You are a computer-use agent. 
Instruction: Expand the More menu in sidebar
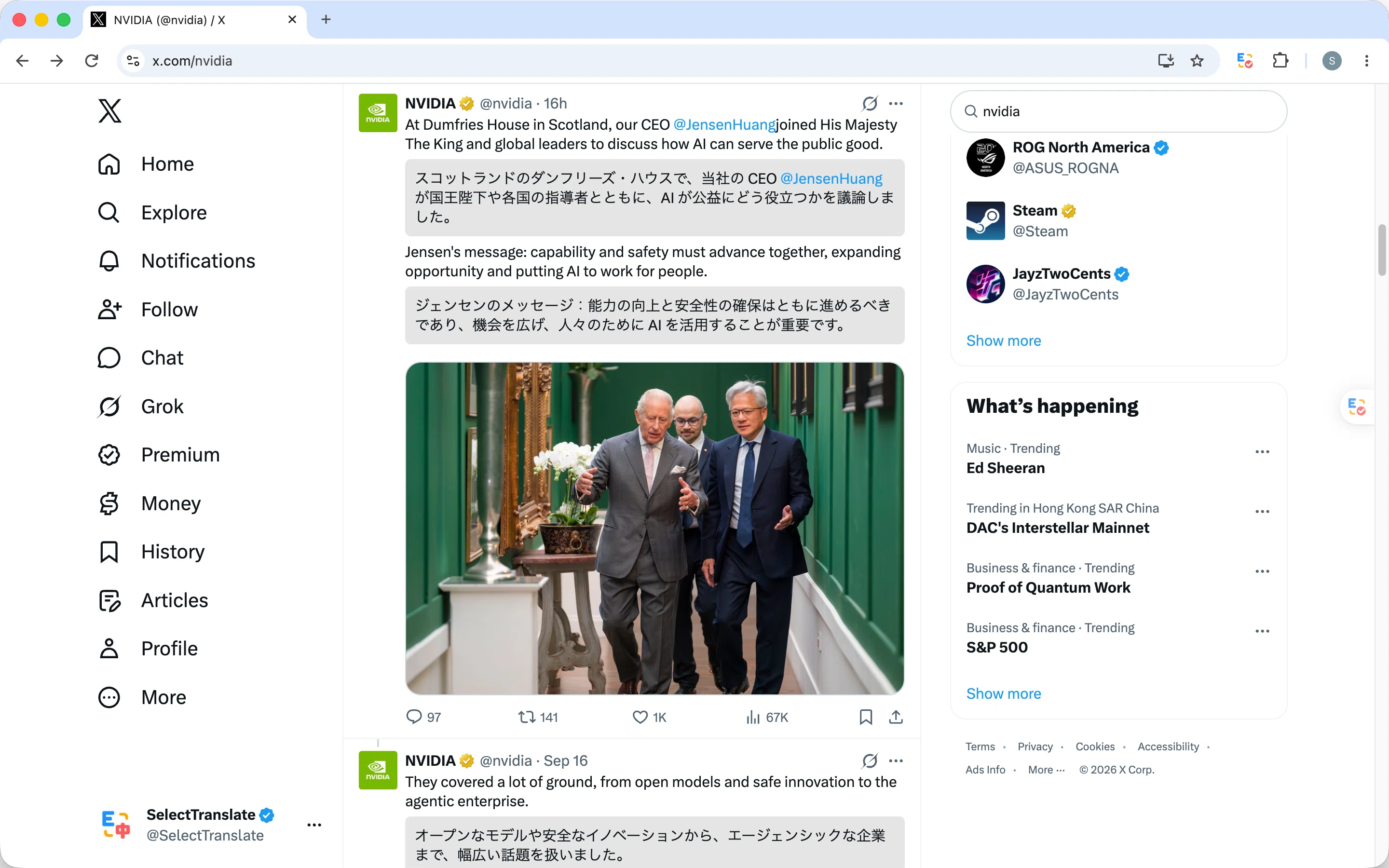pyautogui.click(x=142, y=697)
